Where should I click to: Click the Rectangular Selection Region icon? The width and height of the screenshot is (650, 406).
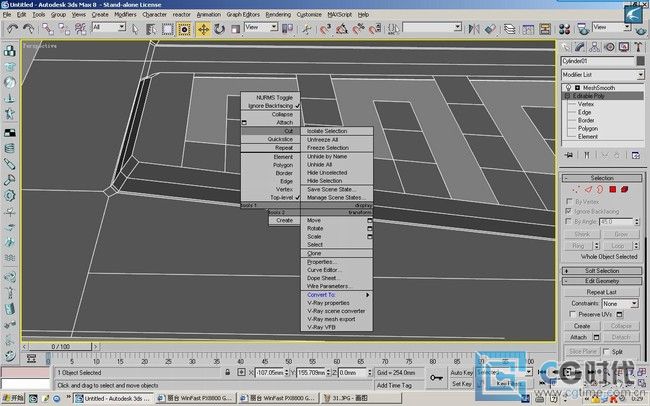167,29
